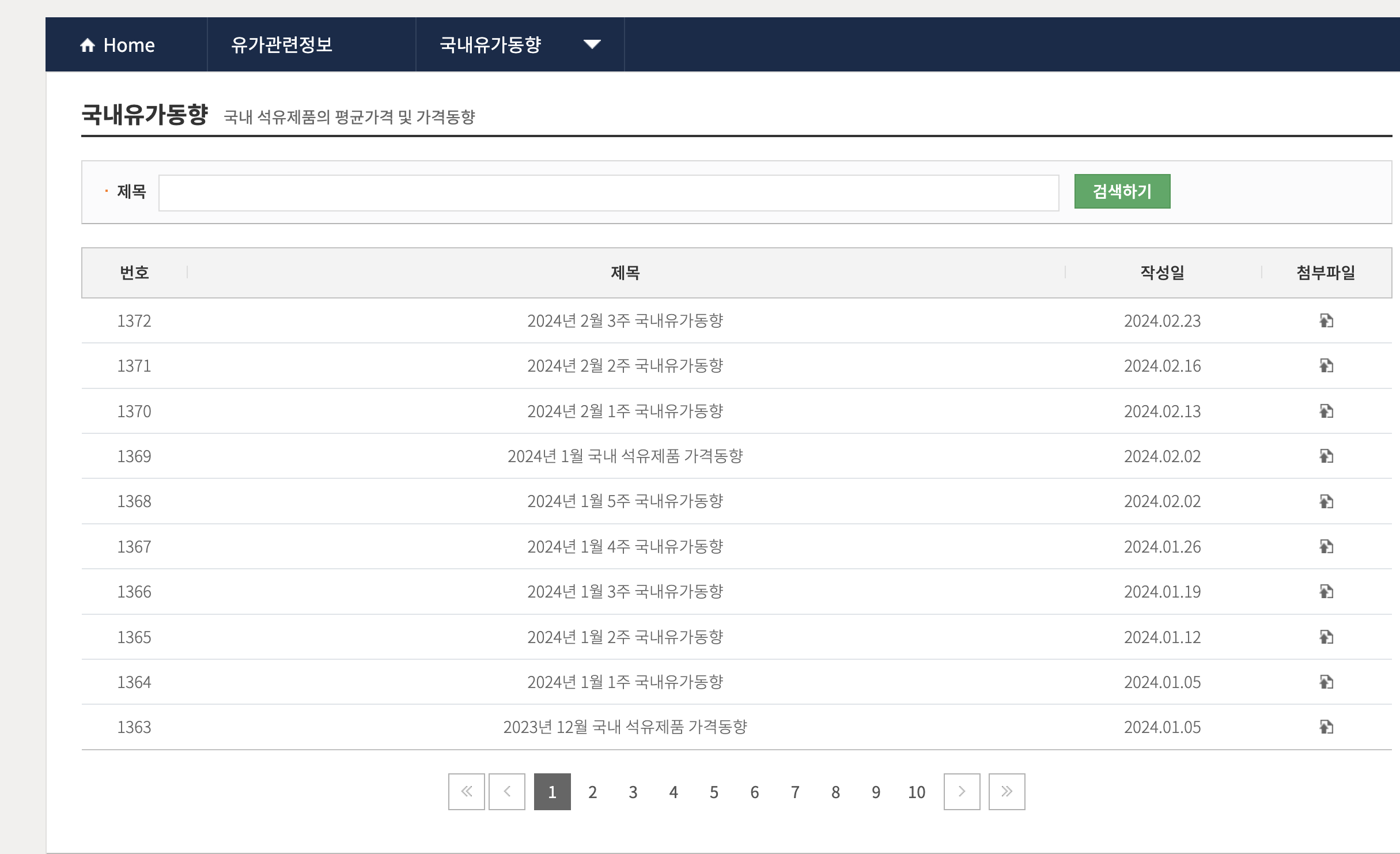Open the 유가관련정보 menu item
The width and height of the screenshot is (1400, 854).
[282, 45]
